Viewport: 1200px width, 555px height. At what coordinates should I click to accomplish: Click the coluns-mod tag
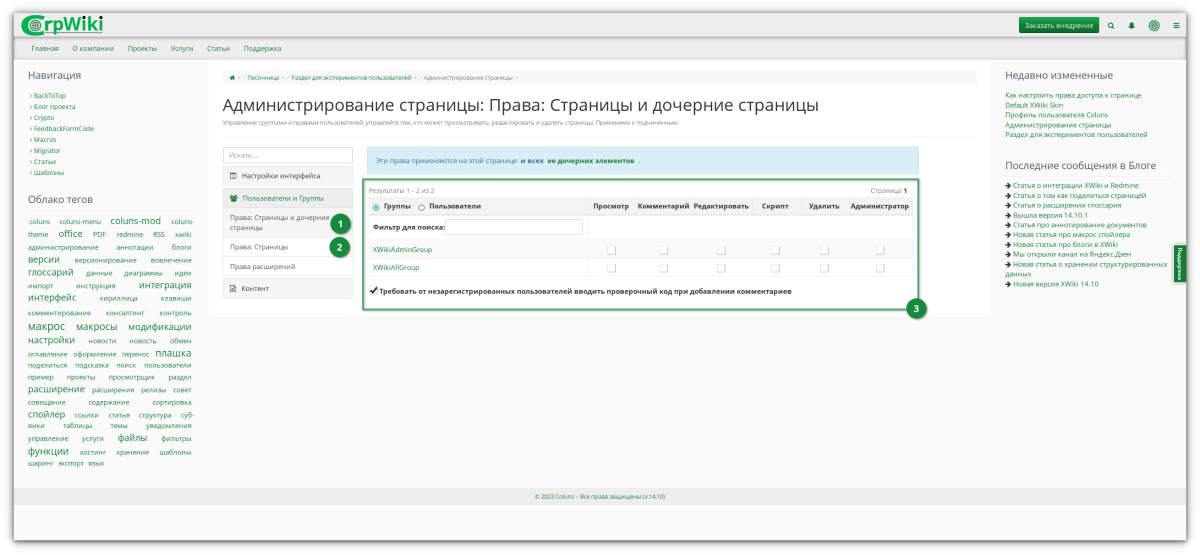tap(135, 221)
